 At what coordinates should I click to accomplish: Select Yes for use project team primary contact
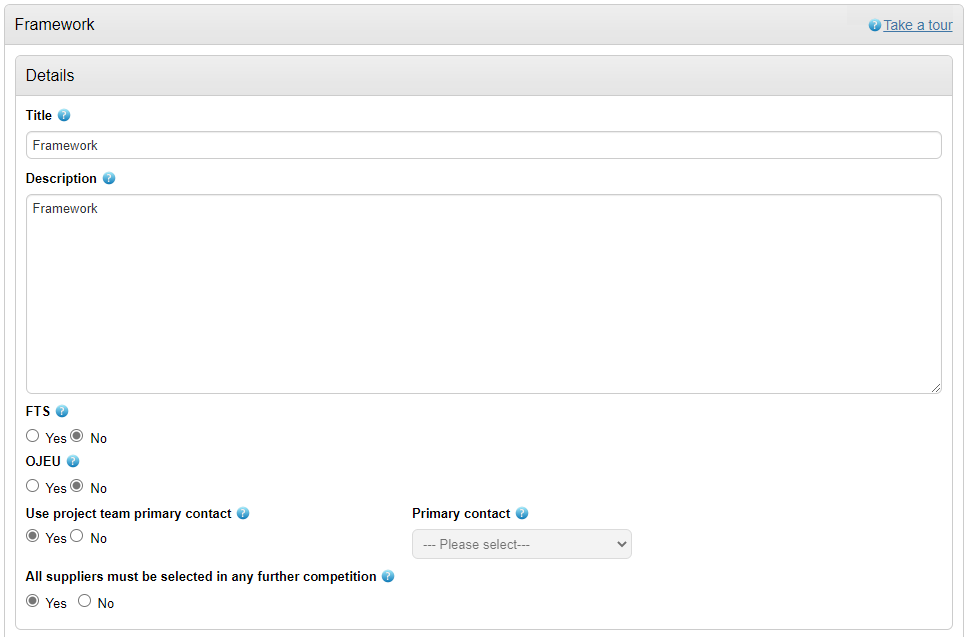coord(33,536)
